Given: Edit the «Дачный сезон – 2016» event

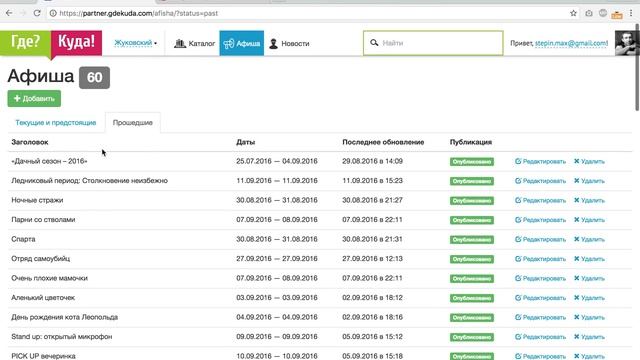Looking at the screenshot, I should pyautogui.click(x=540, y=161).
